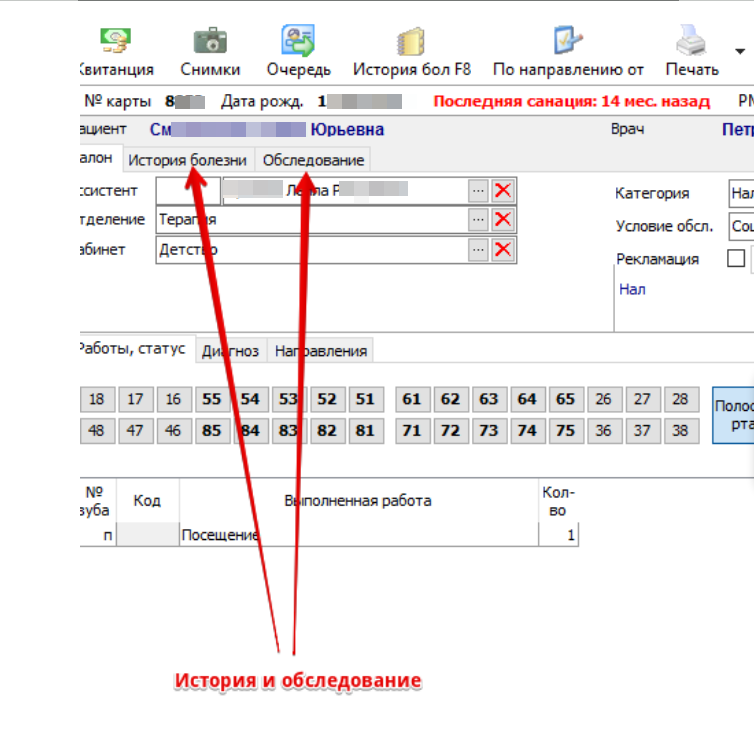Image resolution: width=754 pixels, height=750 pixels.
Task: Browse Отделение via ellipsis button
Action: 478,220
